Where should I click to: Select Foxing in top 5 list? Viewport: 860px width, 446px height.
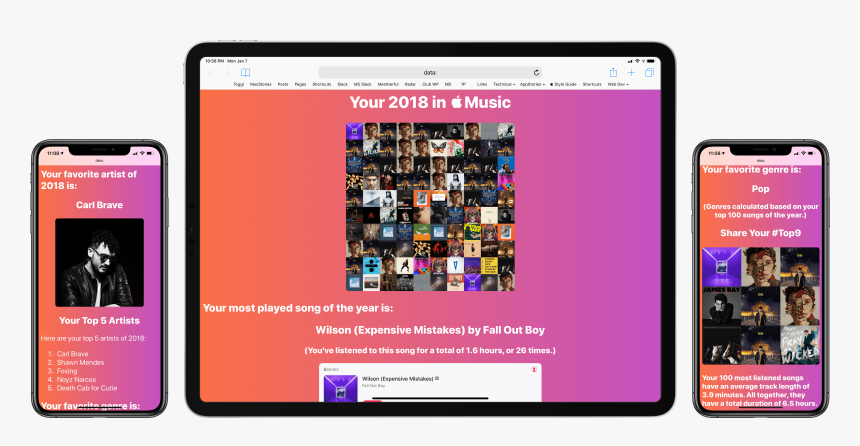(x=67, y=371)
